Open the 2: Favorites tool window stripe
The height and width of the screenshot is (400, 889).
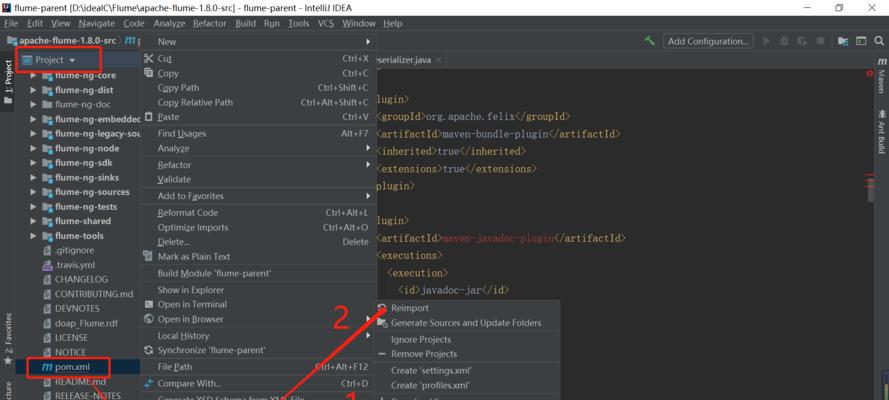[8, 339]
